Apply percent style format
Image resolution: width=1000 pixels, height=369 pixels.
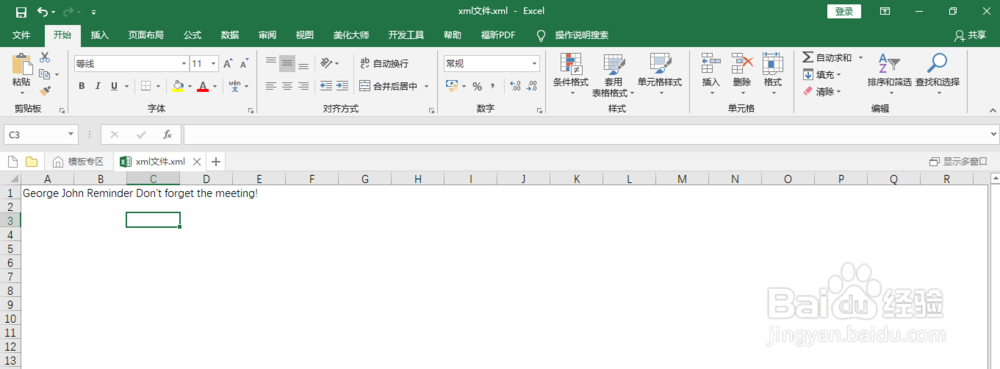tap(477, 86)
